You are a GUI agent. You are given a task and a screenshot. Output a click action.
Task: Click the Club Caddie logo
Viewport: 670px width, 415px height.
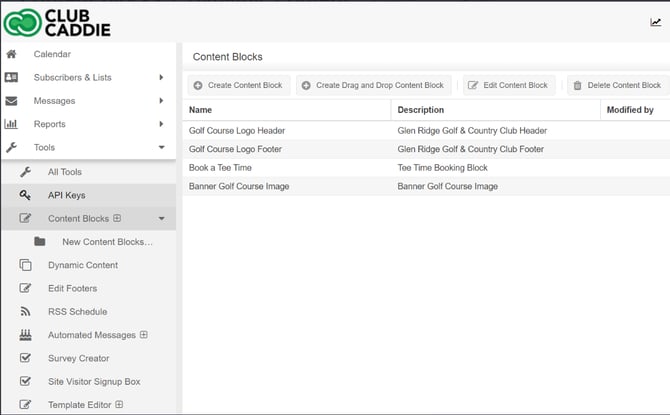coord(57,22)
